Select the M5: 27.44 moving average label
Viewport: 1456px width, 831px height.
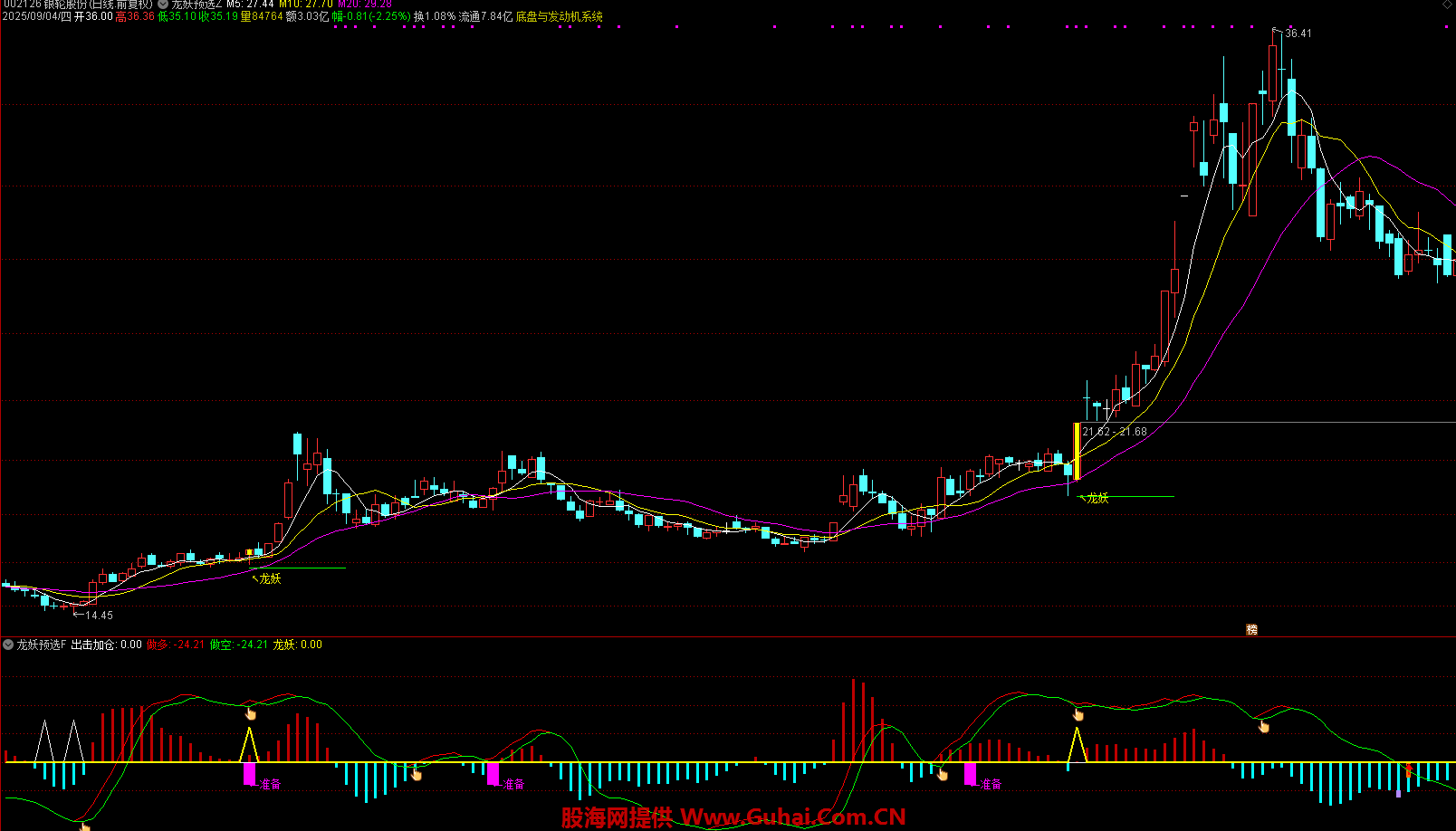[251, 5]
